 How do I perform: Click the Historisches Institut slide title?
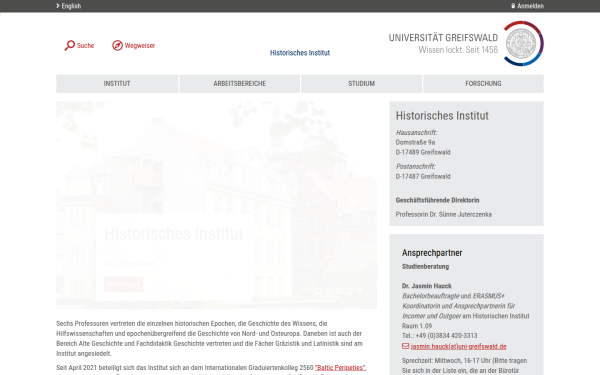pyautogui.click(x=174, y=233)
